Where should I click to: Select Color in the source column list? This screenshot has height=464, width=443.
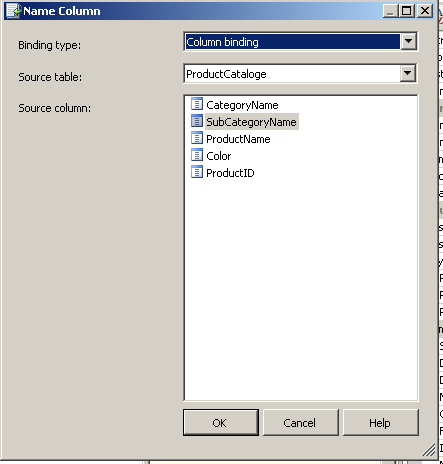pos(218,156)
